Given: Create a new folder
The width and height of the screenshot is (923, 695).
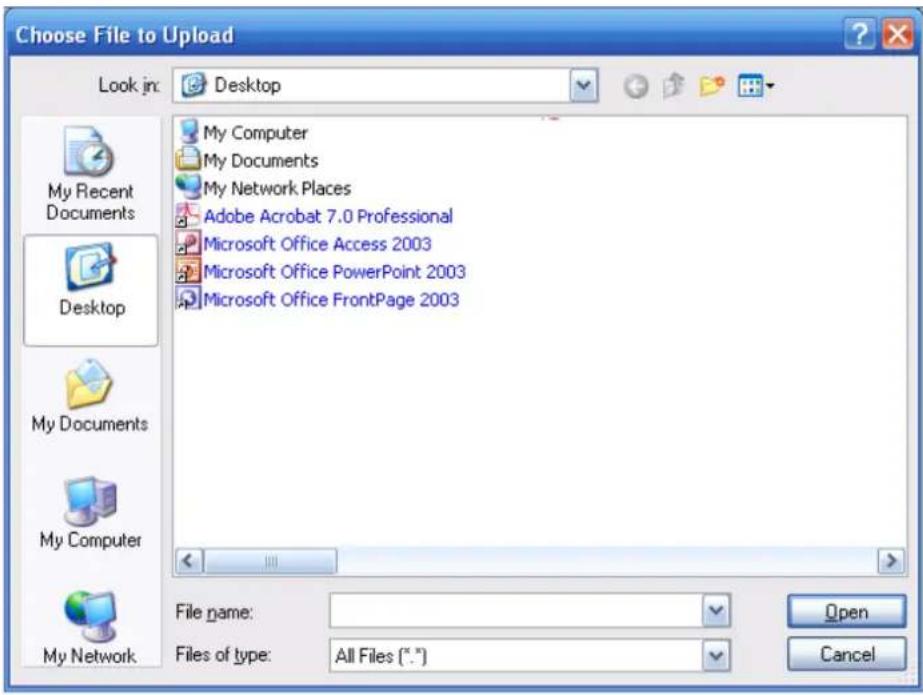Looking at the screenshot, I should (x=711, y=87).
